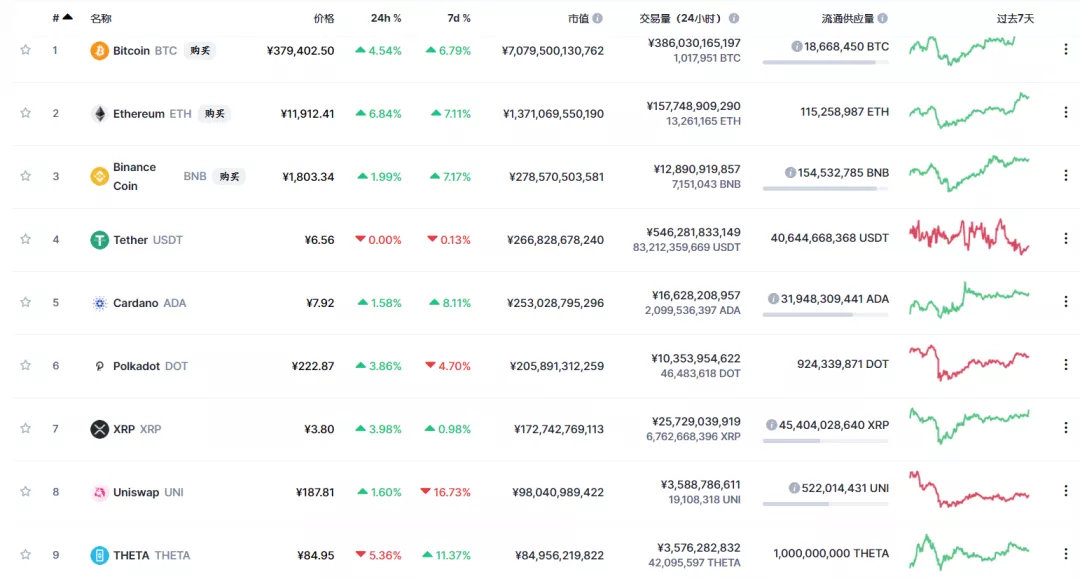Click the 购买 button for Bitcoin

(x=200, y=50)
